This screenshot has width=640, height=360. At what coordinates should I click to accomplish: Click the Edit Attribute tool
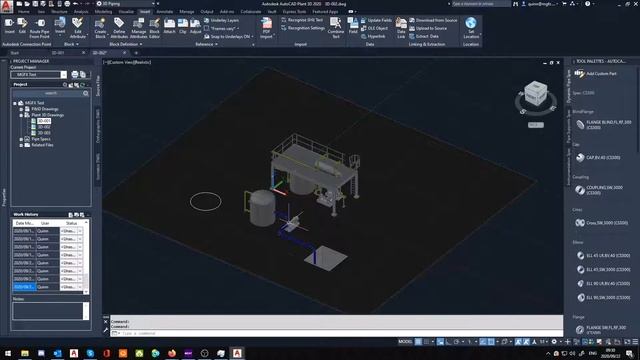coord(78,28)
